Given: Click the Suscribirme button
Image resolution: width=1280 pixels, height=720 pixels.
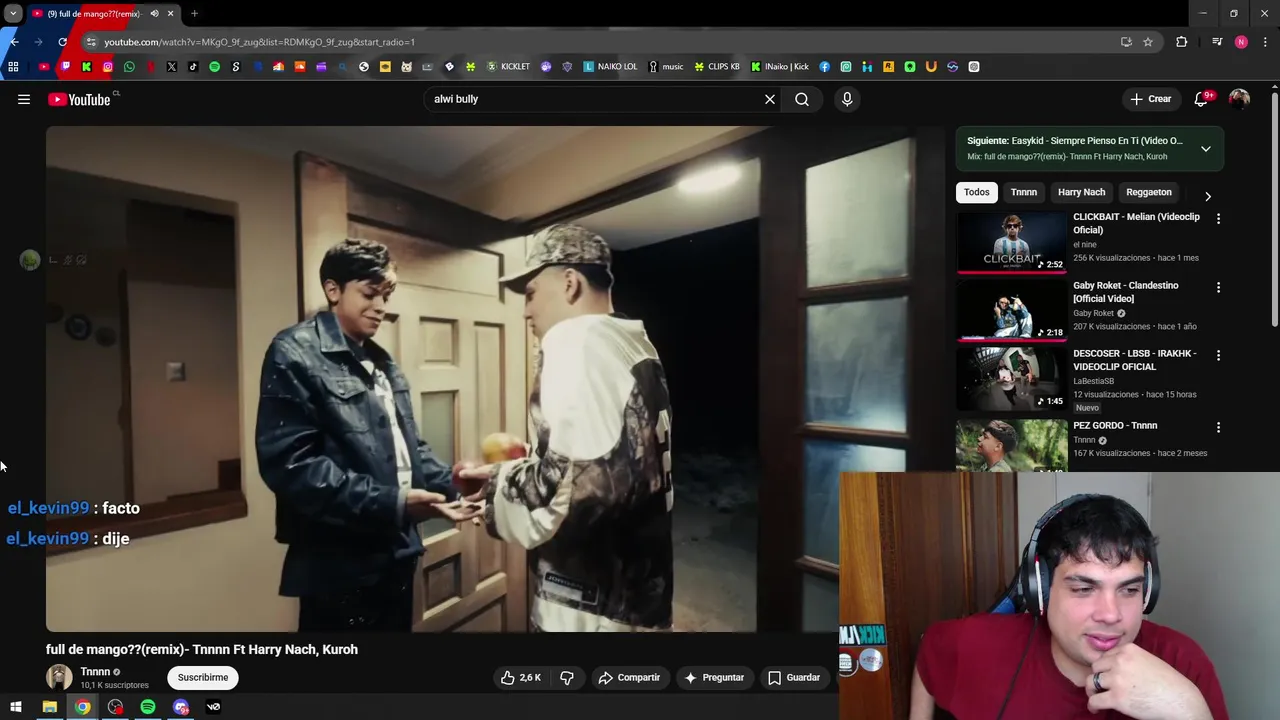Looking at the screenshot, I should (203, 677).
